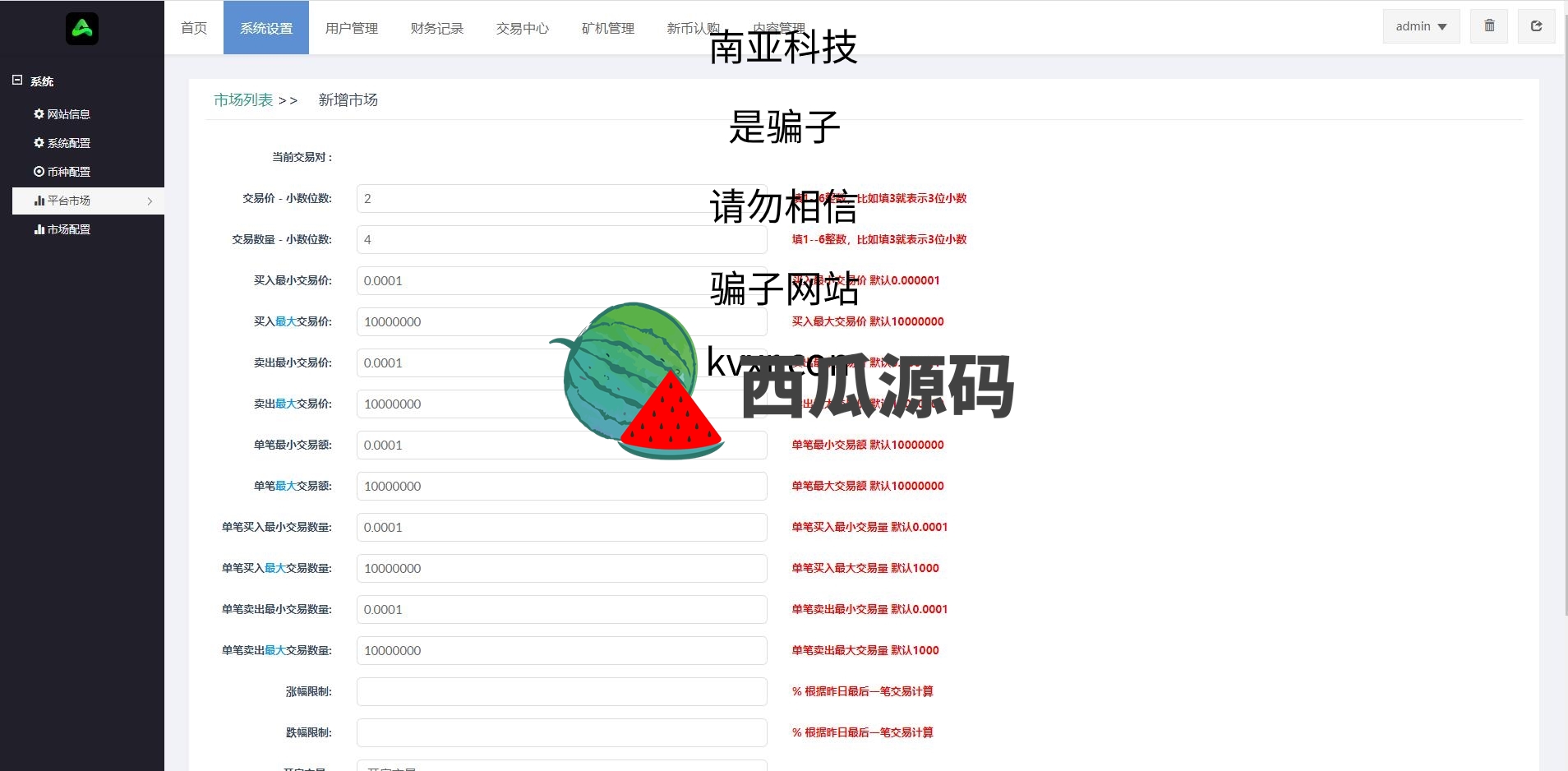Switch to 财务记录 tab

point(437,28)
